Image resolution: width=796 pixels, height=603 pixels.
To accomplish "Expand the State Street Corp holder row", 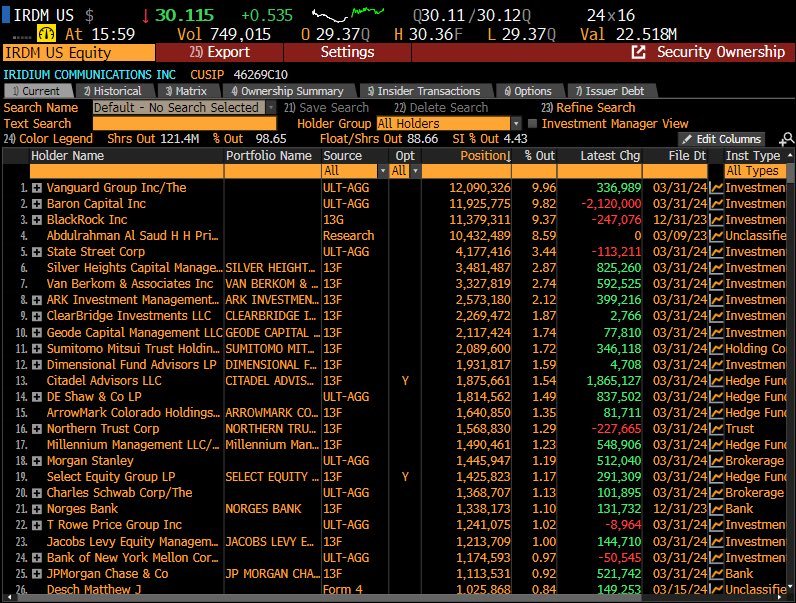I will [x=37, y=252].
